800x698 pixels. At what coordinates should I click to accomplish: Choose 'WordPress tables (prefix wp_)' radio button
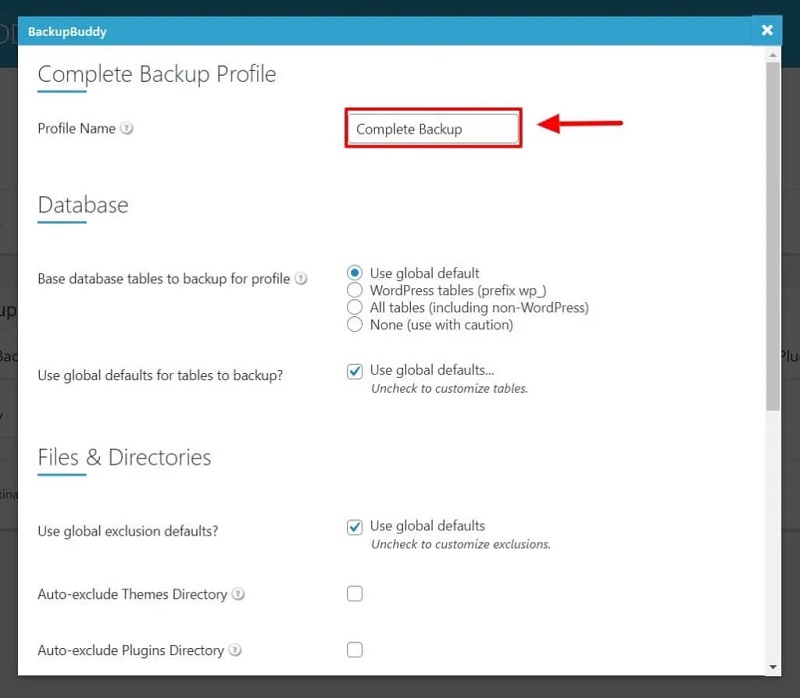[x=355, y=290]
